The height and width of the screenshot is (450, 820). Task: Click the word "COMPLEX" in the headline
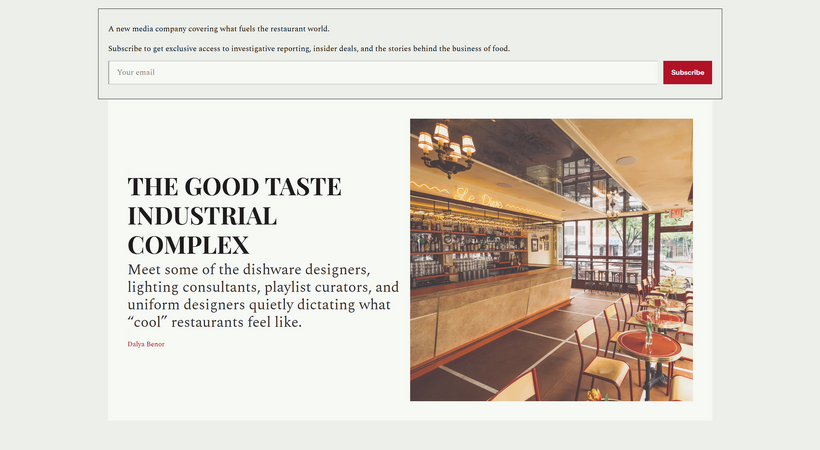(x=188, y=244)
